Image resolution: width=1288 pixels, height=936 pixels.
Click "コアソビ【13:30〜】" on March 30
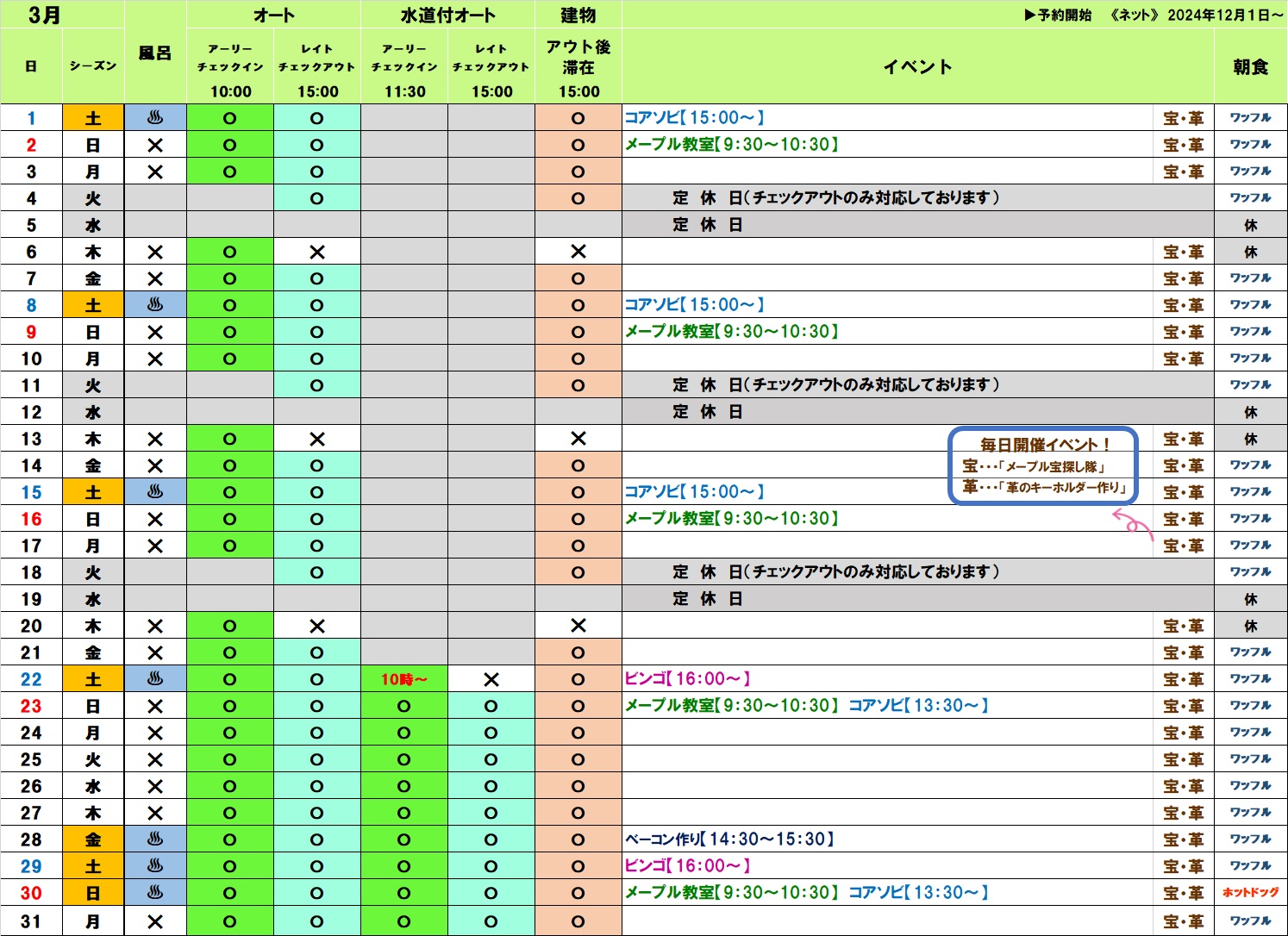[919, 892]
